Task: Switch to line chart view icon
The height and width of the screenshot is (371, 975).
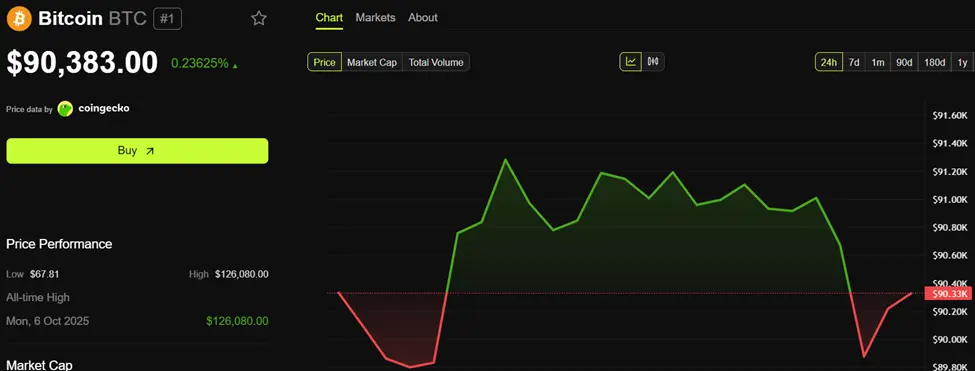Action: (x=631, y=62)
